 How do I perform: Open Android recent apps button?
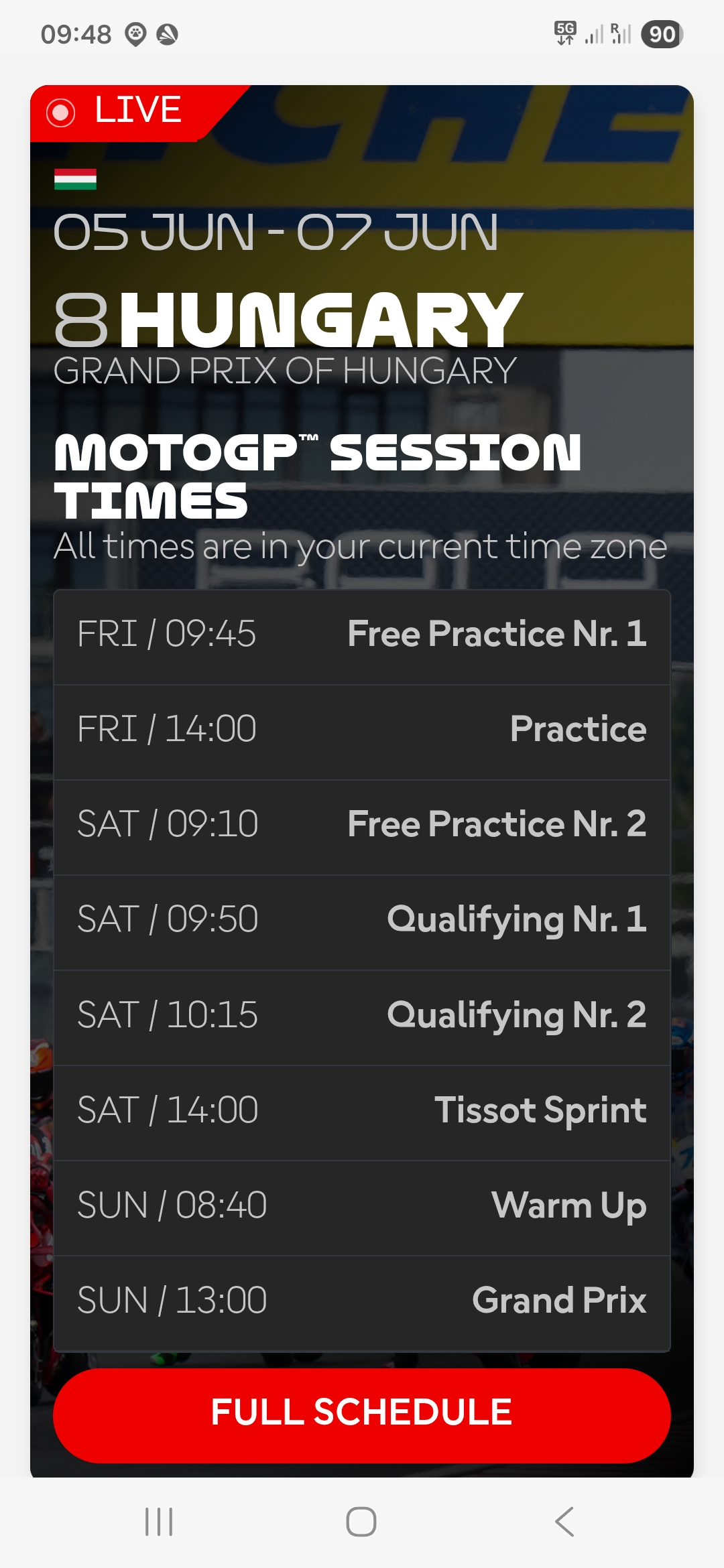[159, 1521]
